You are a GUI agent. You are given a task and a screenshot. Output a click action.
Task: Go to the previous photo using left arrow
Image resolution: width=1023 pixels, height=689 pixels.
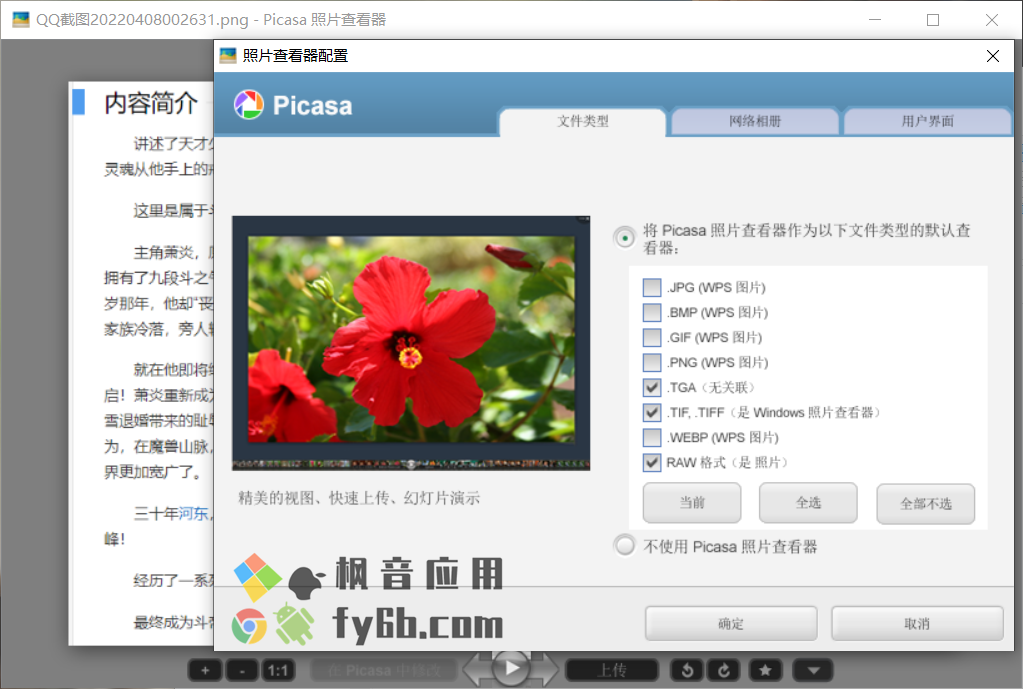tap(477, 669)
